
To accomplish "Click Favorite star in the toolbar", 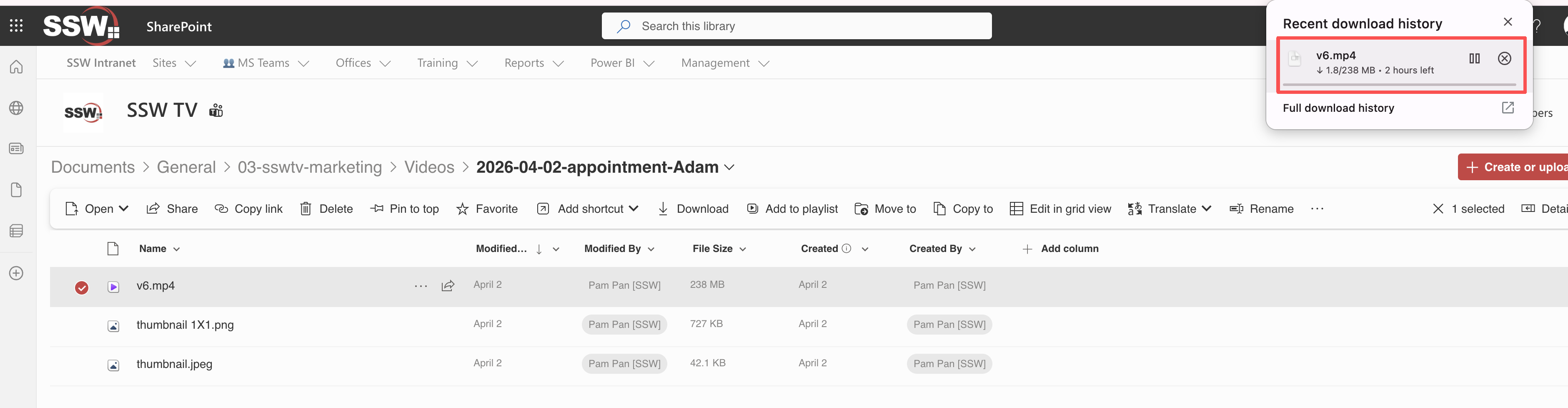I will tap(487, 209).
